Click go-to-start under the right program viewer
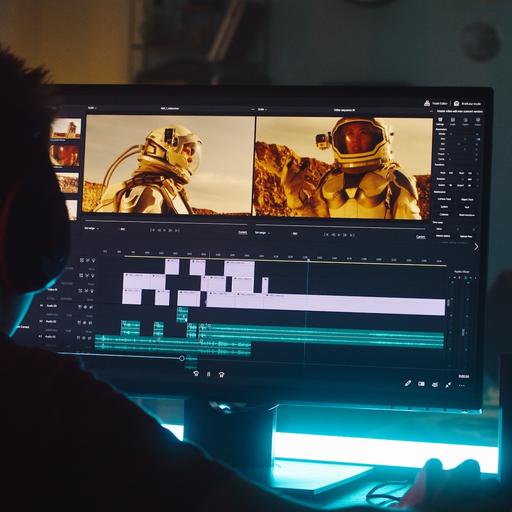The image size is (512, 512). click(x=326, y=235)
